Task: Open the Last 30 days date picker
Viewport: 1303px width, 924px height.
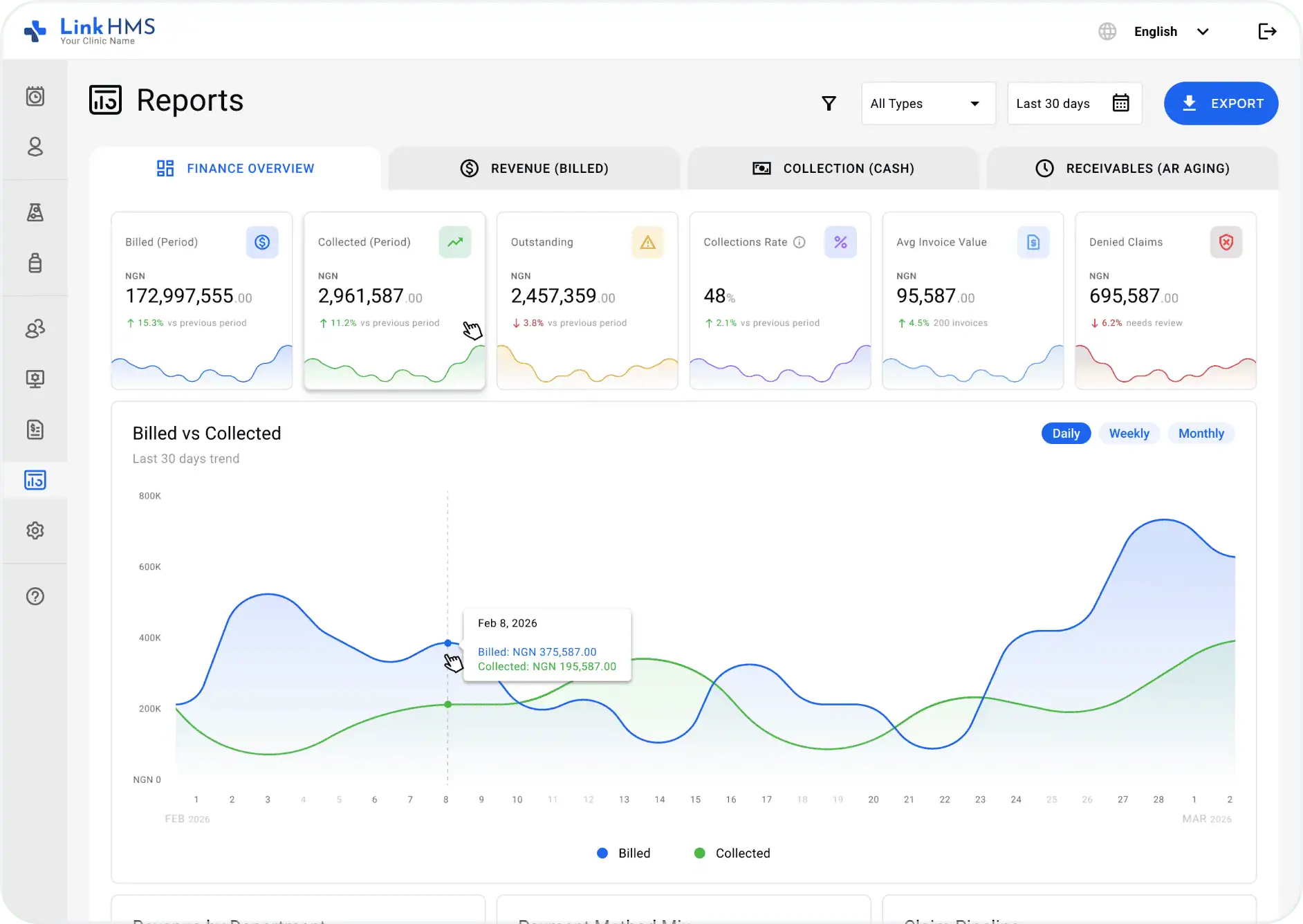Action: click(1073, 104)
